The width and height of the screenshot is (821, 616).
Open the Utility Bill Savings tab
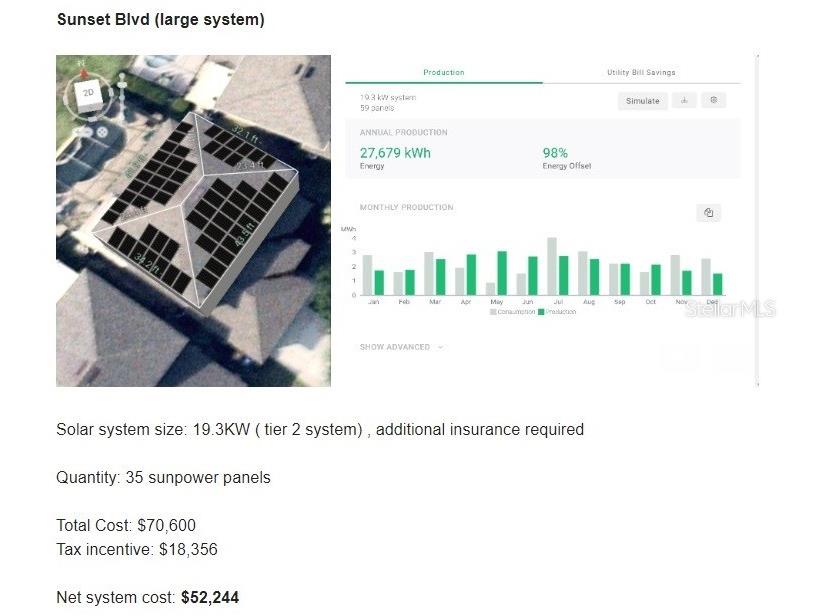pos(641,73)
